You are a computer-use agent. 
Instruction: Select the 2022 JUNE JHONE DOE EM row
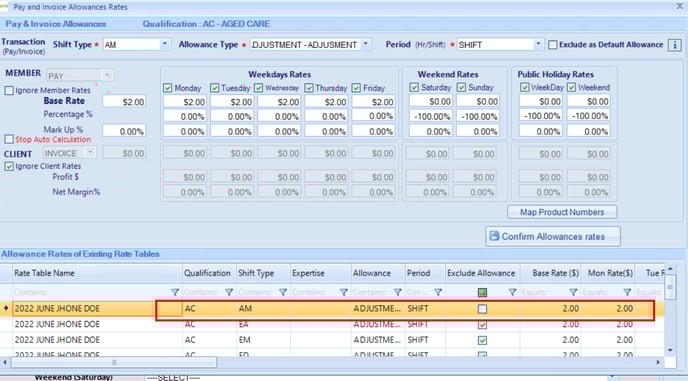pyautogui.click(x=332, y=340)
